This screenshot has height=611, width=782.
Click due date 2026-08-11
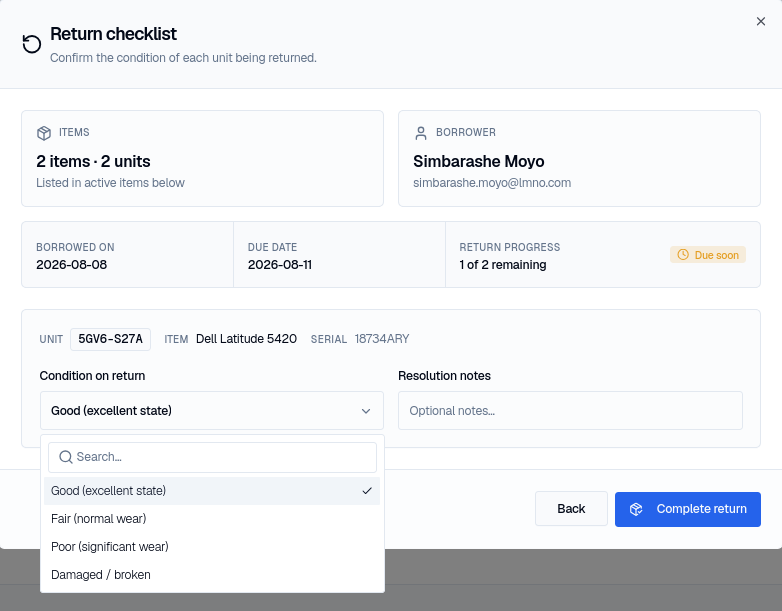[x=280, y=265]
